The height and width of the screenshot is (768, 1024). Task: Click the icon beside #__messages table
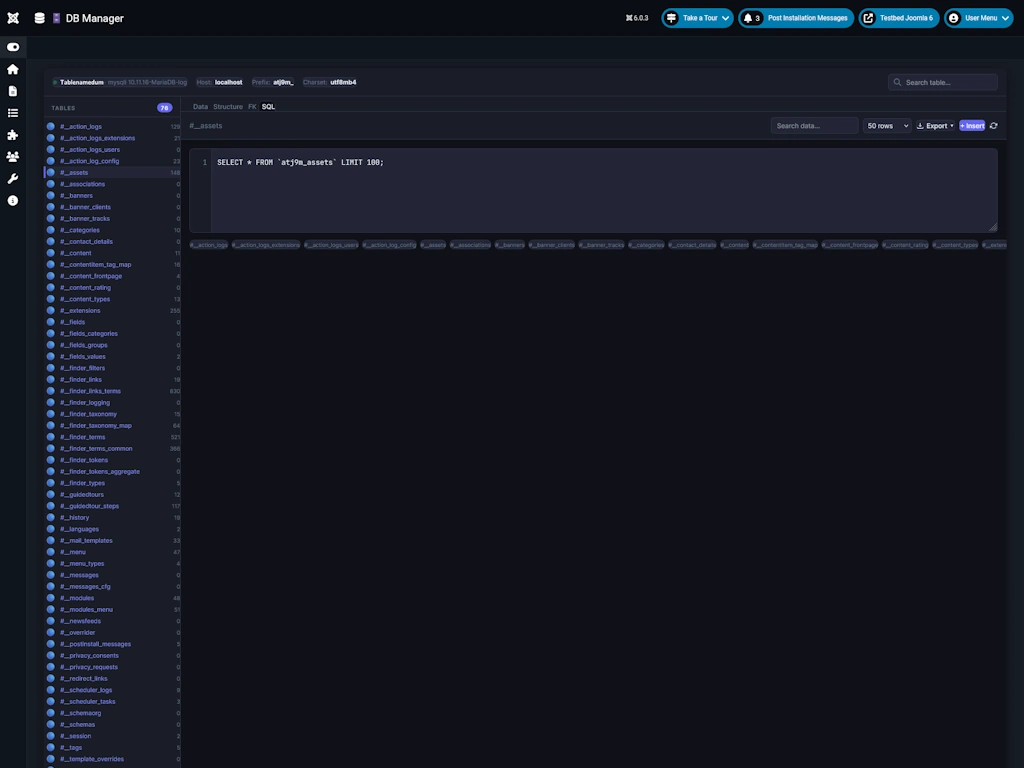[51, 575]
